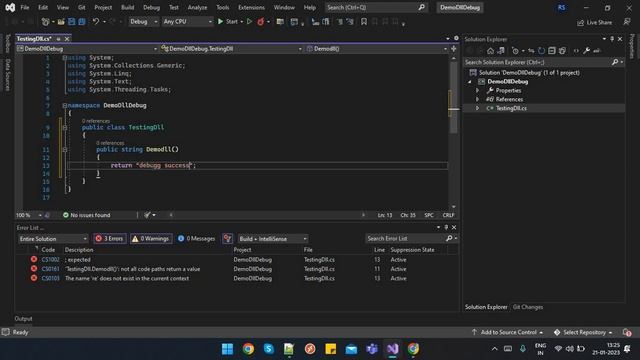This screenshot has width=640, height=360.
Task: Toggle auto hide pin for Error List
Action: pos(446,227)
